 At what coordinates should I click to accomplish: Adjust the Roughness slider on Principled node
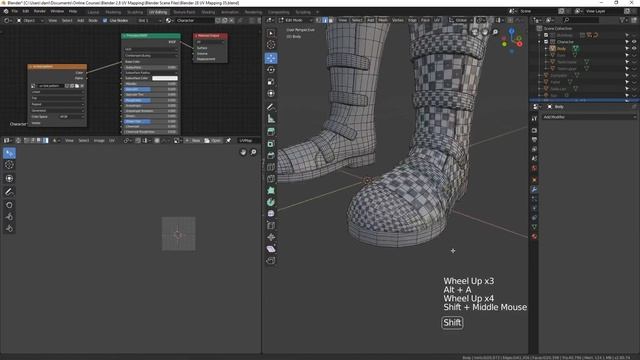pos(151,100)
